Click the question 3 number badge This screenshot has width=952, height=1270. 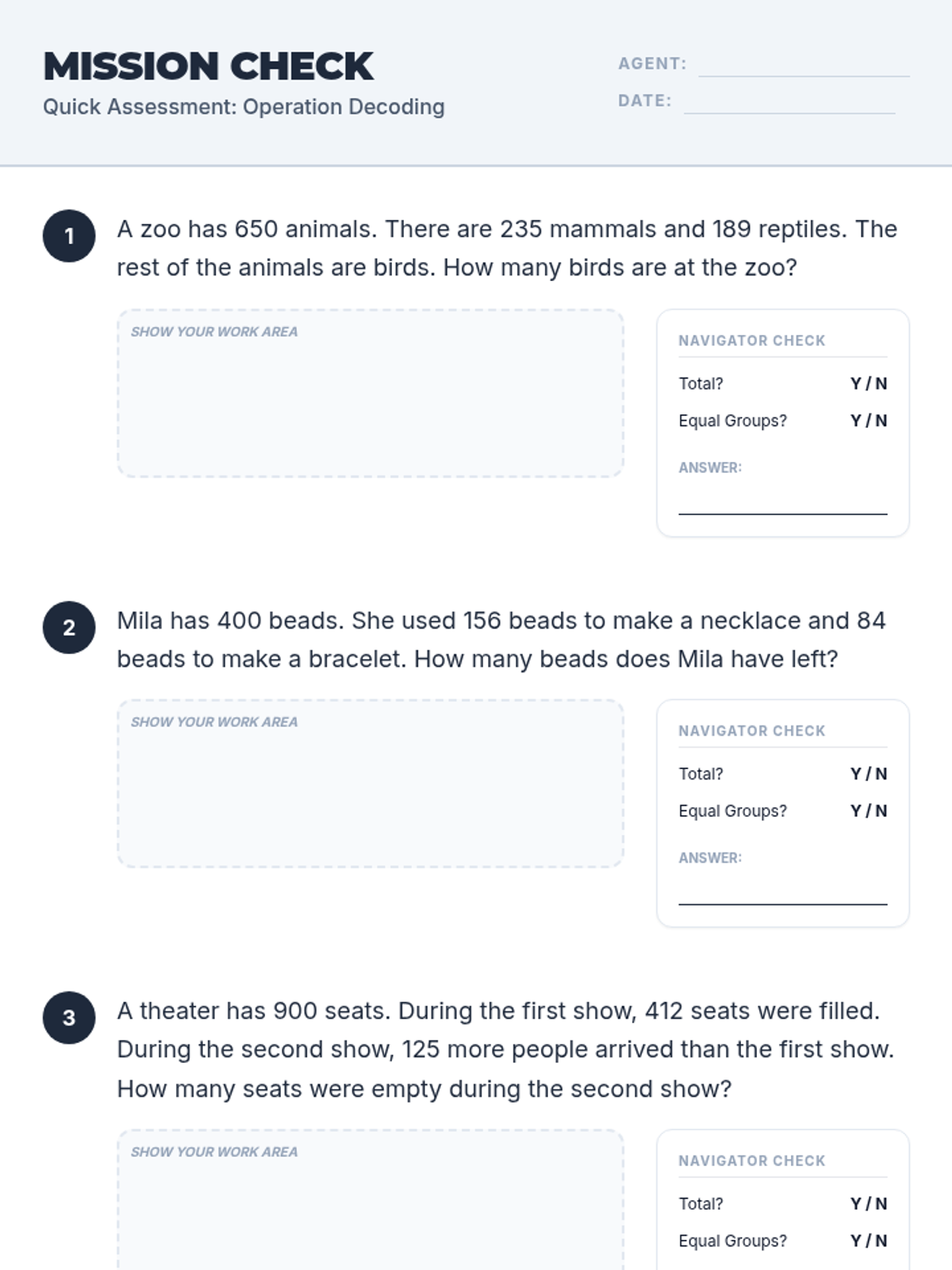pyautogui.click(x=69, y=1018)
